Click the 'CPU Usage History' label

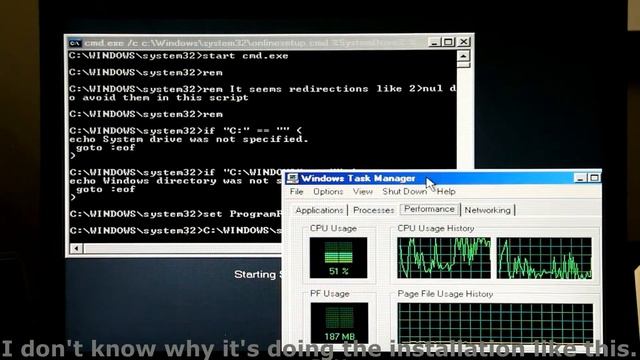[x=436, y=228]
